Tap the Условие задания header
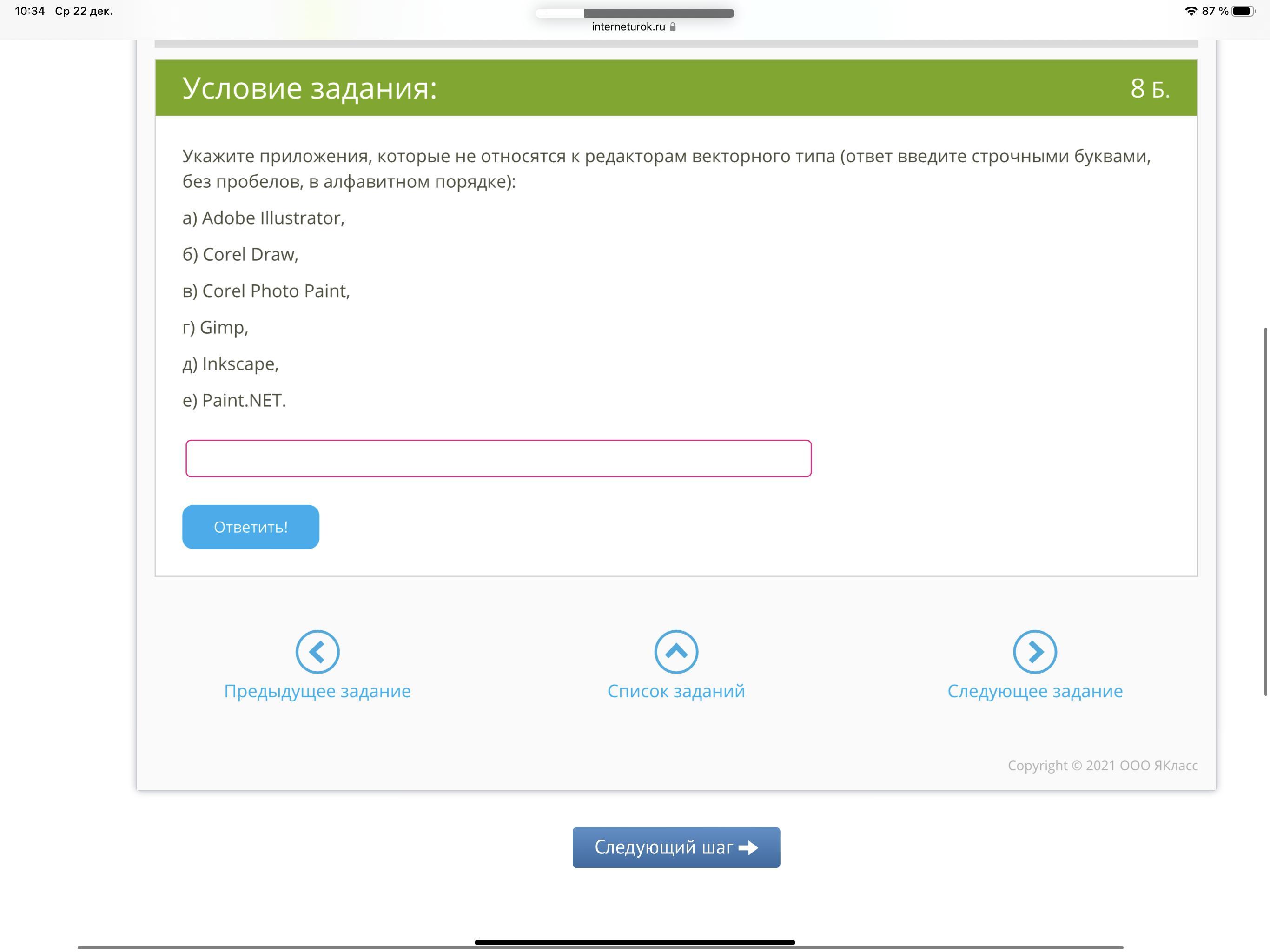The height and width of the screenshot is (952, 1270). click(x=310, y=88)
